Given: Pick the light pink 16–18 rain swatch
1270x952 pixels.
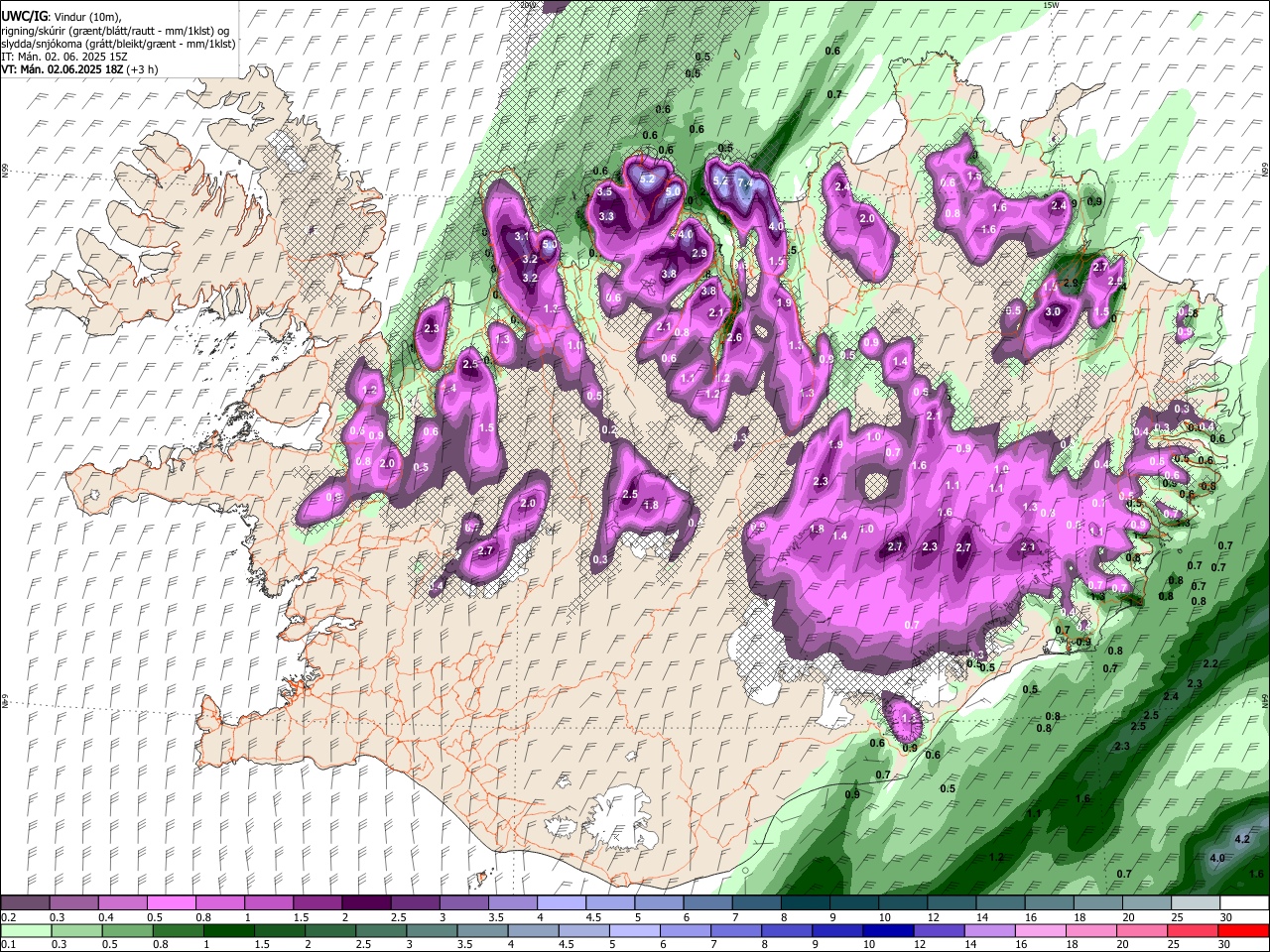Looking at the screenshot, I should pyautogui.click(x=1039, y=930).
